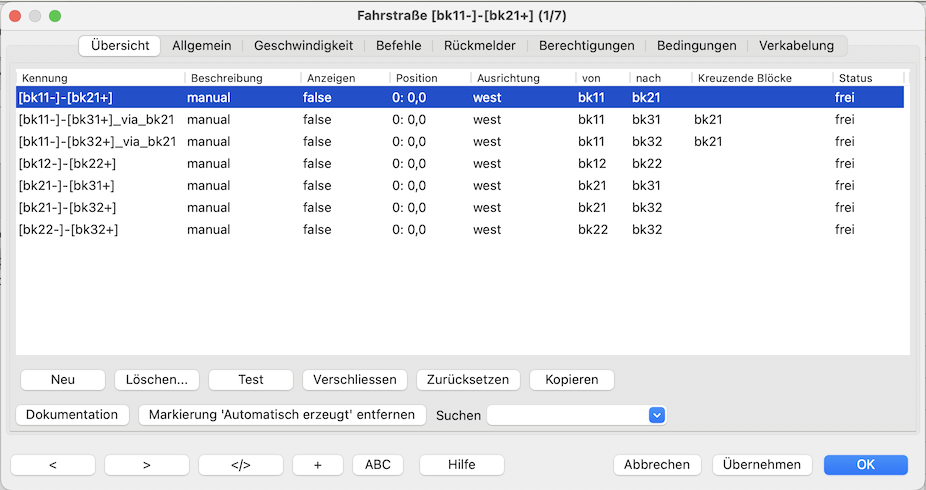Viewport: 926px width, 490px height.
Task: Close the window with red button
Action: pyautogui.click(x=16, y=16)
